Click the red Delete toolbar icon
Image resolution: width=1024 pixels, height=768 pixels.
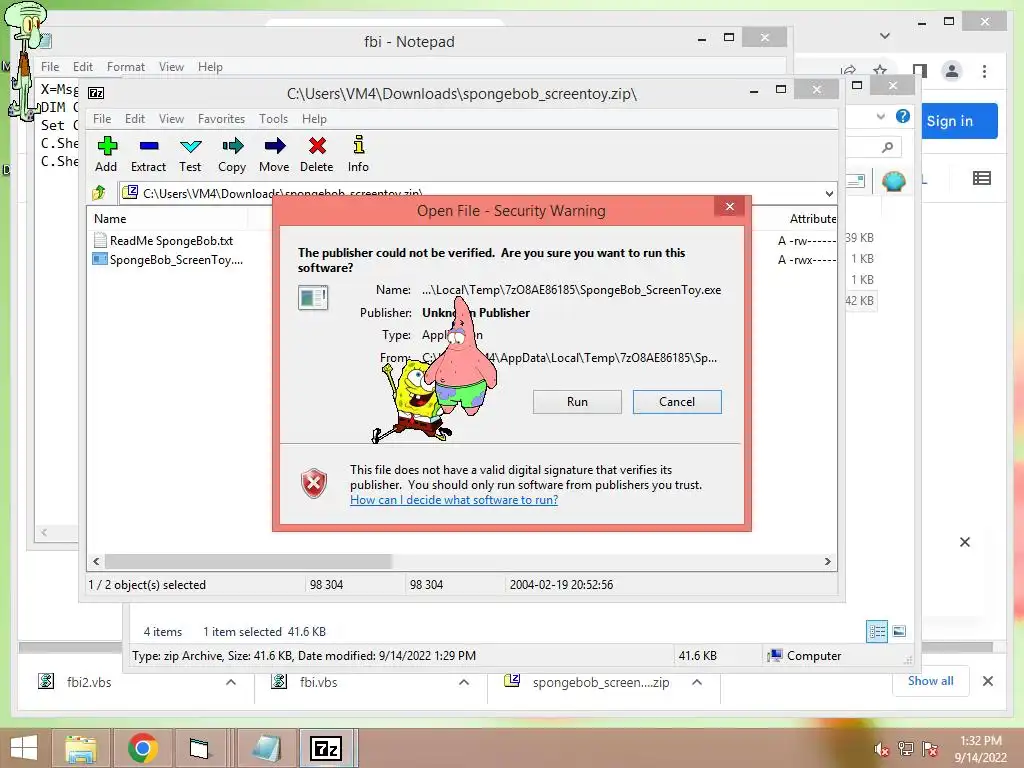pyautogui.click(x=317, y=154)
